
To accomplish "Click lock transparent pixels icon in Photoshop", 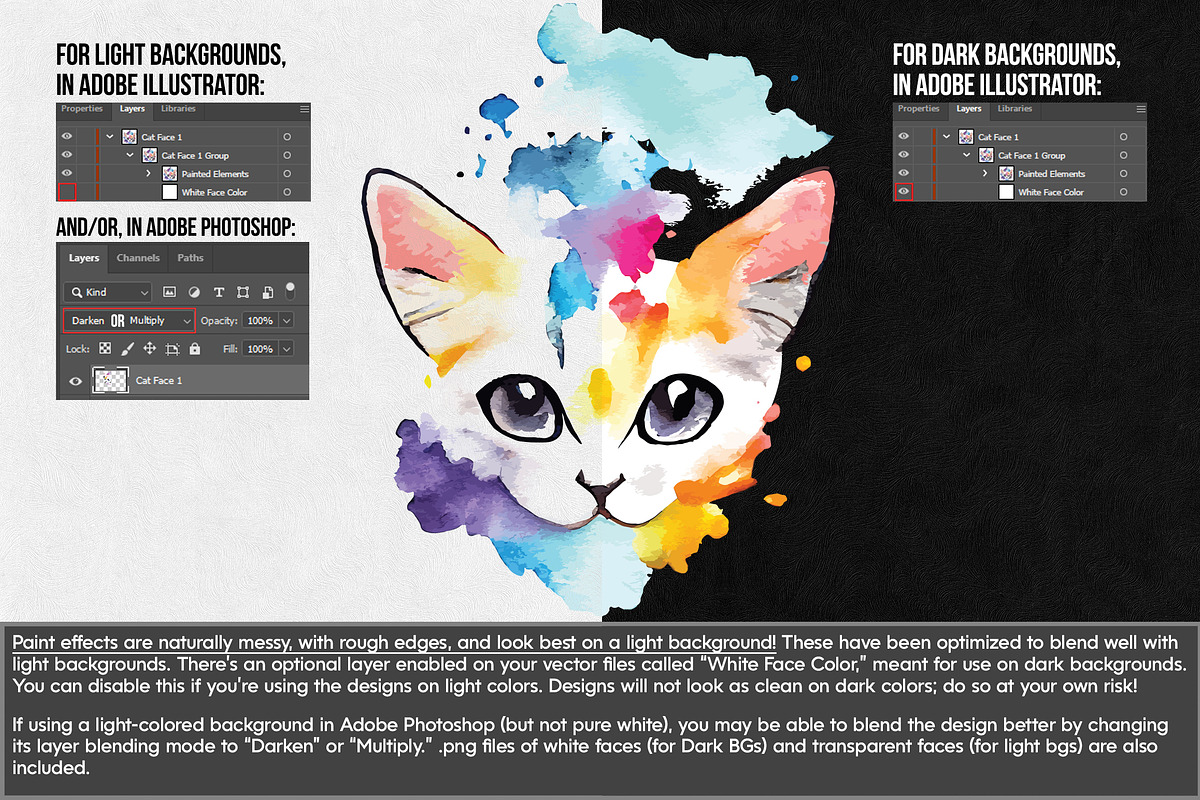I will [x=104, y=349].
